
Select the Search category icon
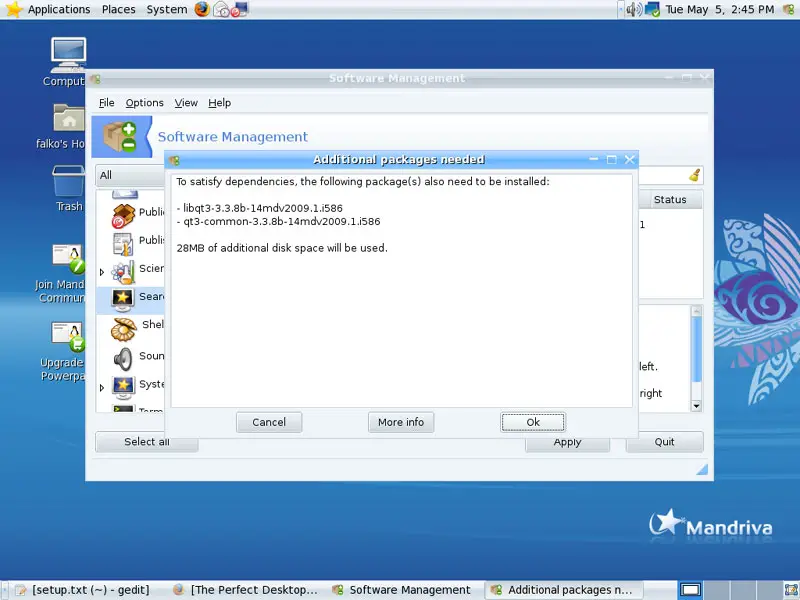(123, 299)
